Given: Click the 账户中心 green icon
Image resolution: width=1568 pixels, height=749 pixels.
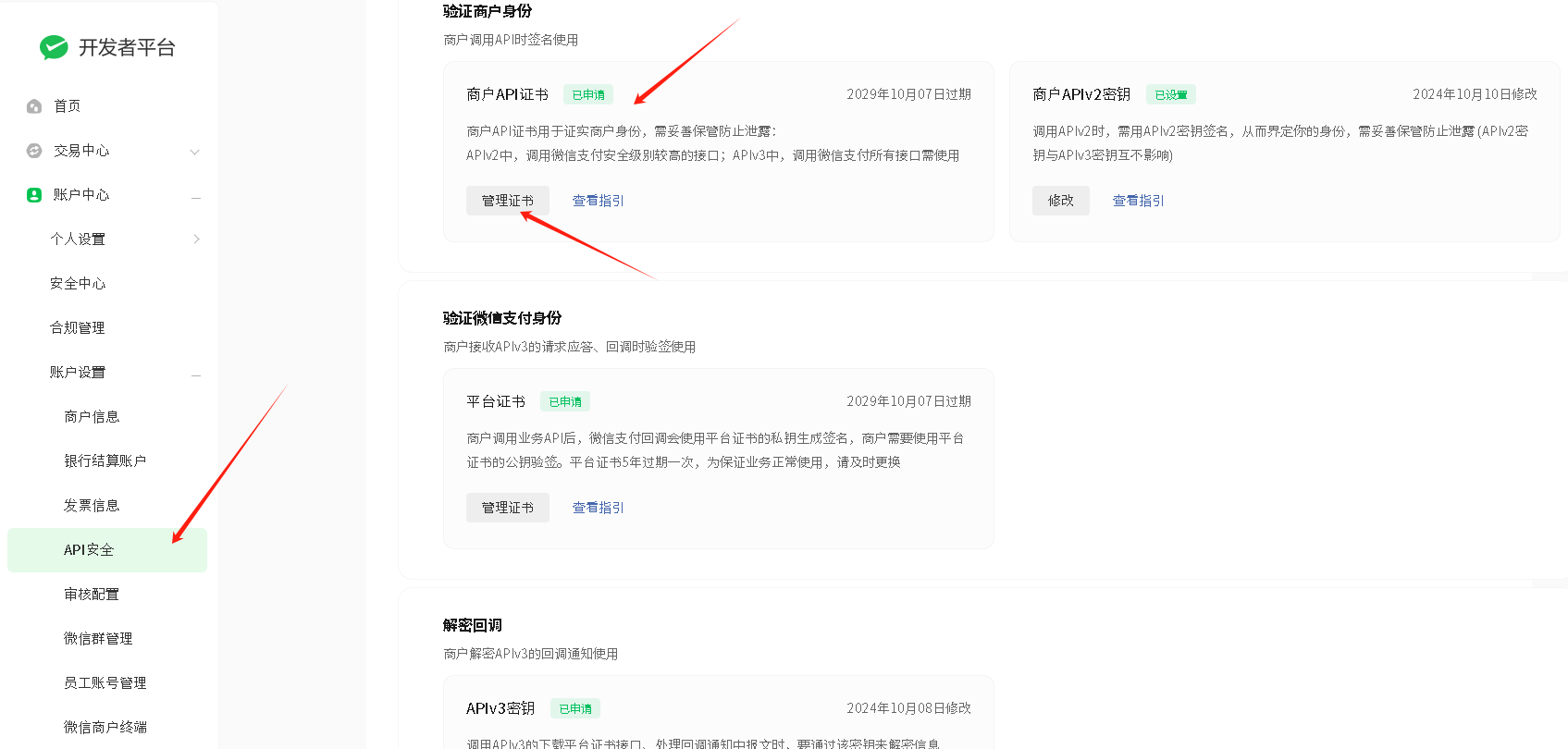Looking at the screenshot, I should [x=34, y=195].
